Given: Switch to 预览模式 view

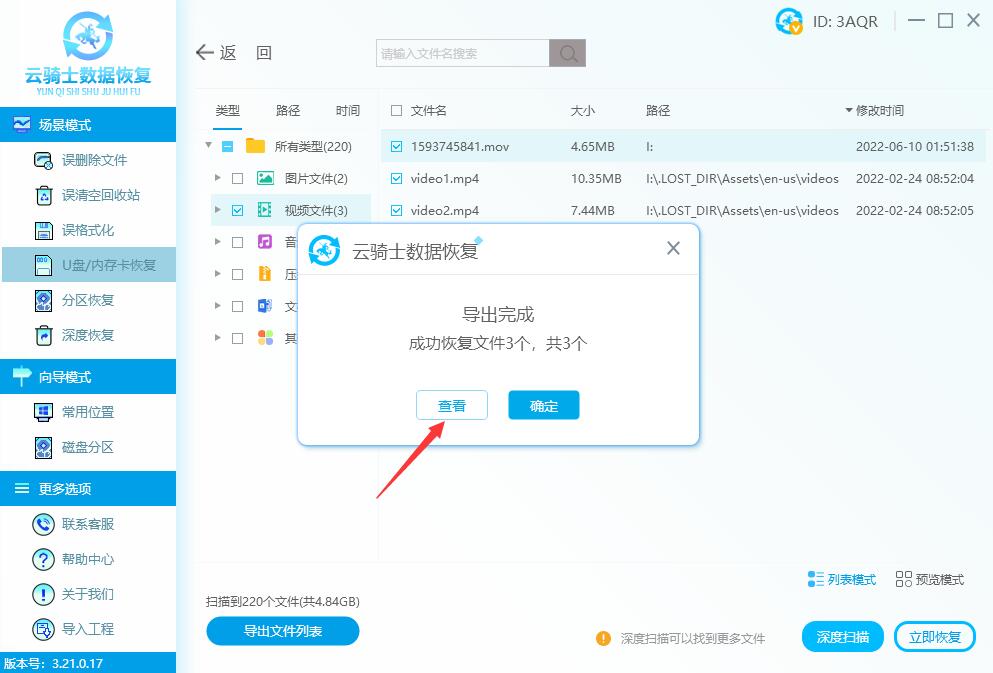Looking at the screenshot, I should (x=928, y=579).
